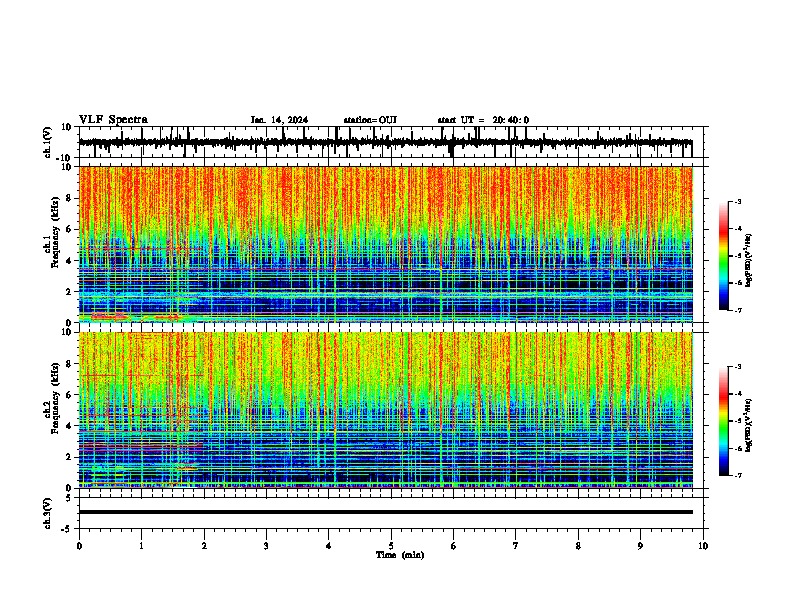Screen dimensions: 792x612
Task: Click the time axis tick label "9"
Action: click(x=640, y=546)
